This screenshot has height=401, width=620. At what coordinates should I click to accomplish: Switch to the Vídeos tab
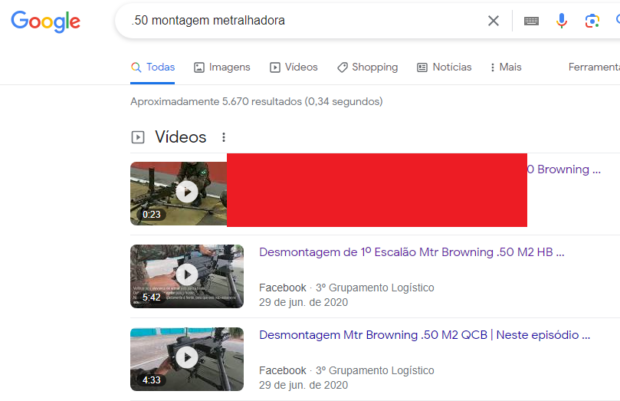point(294,67)
